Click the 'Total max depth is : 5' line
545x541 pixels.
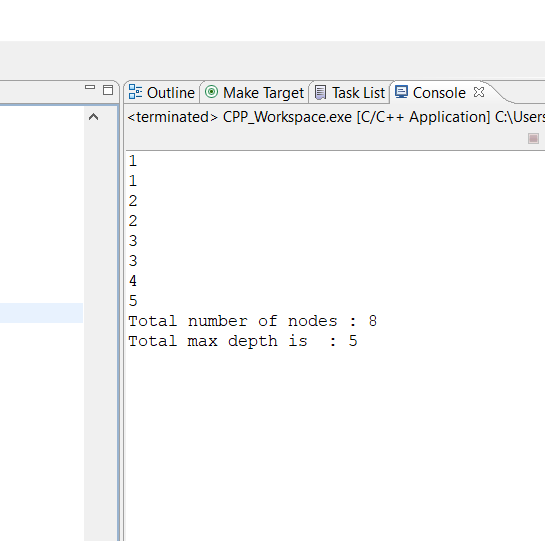point(243,341)
